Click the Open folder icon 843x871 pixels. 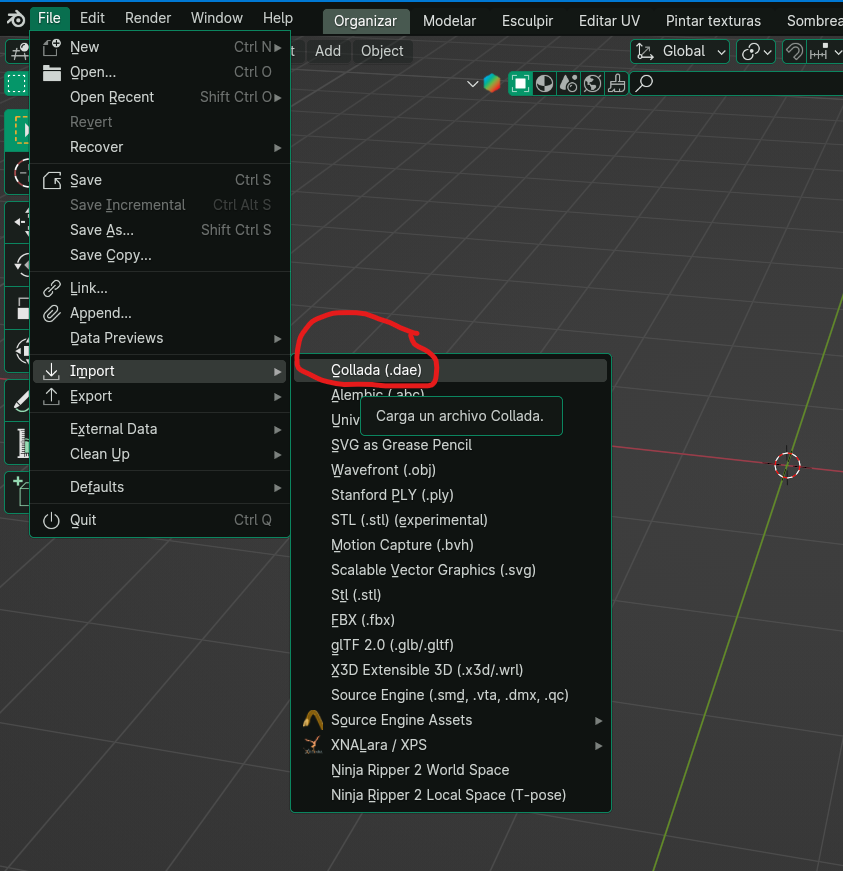52,73
